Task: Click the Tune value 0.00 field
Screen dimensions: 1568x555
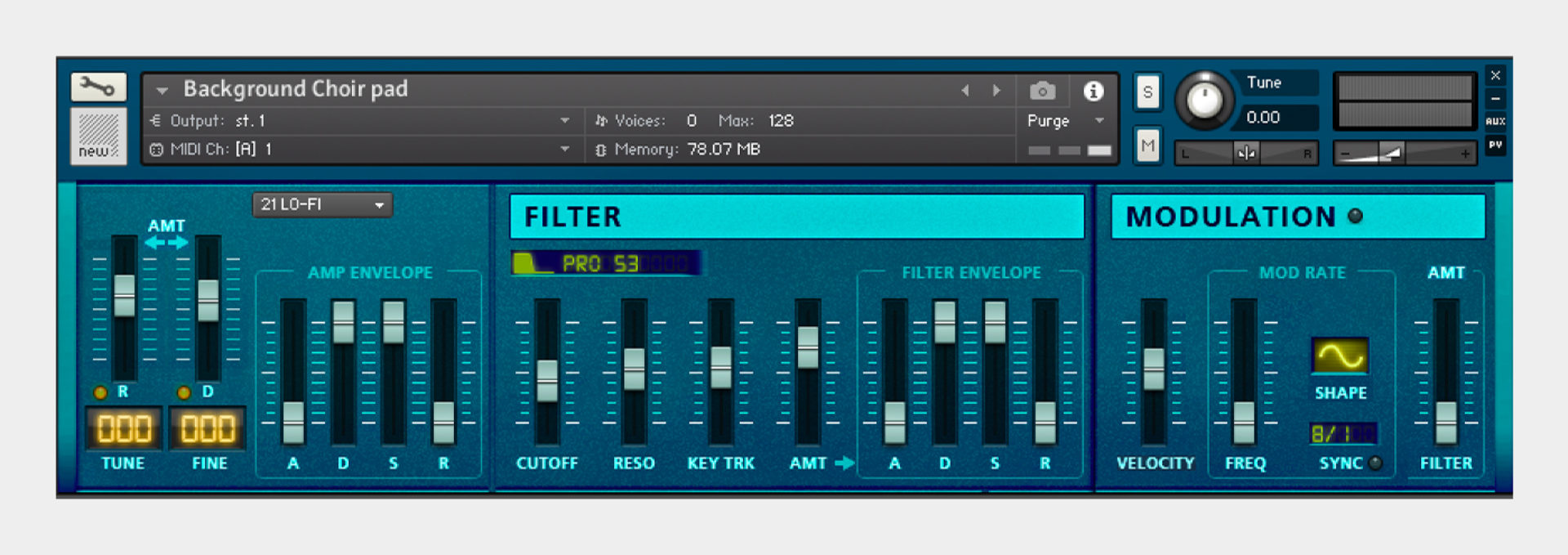Action: pos(1278,117)
